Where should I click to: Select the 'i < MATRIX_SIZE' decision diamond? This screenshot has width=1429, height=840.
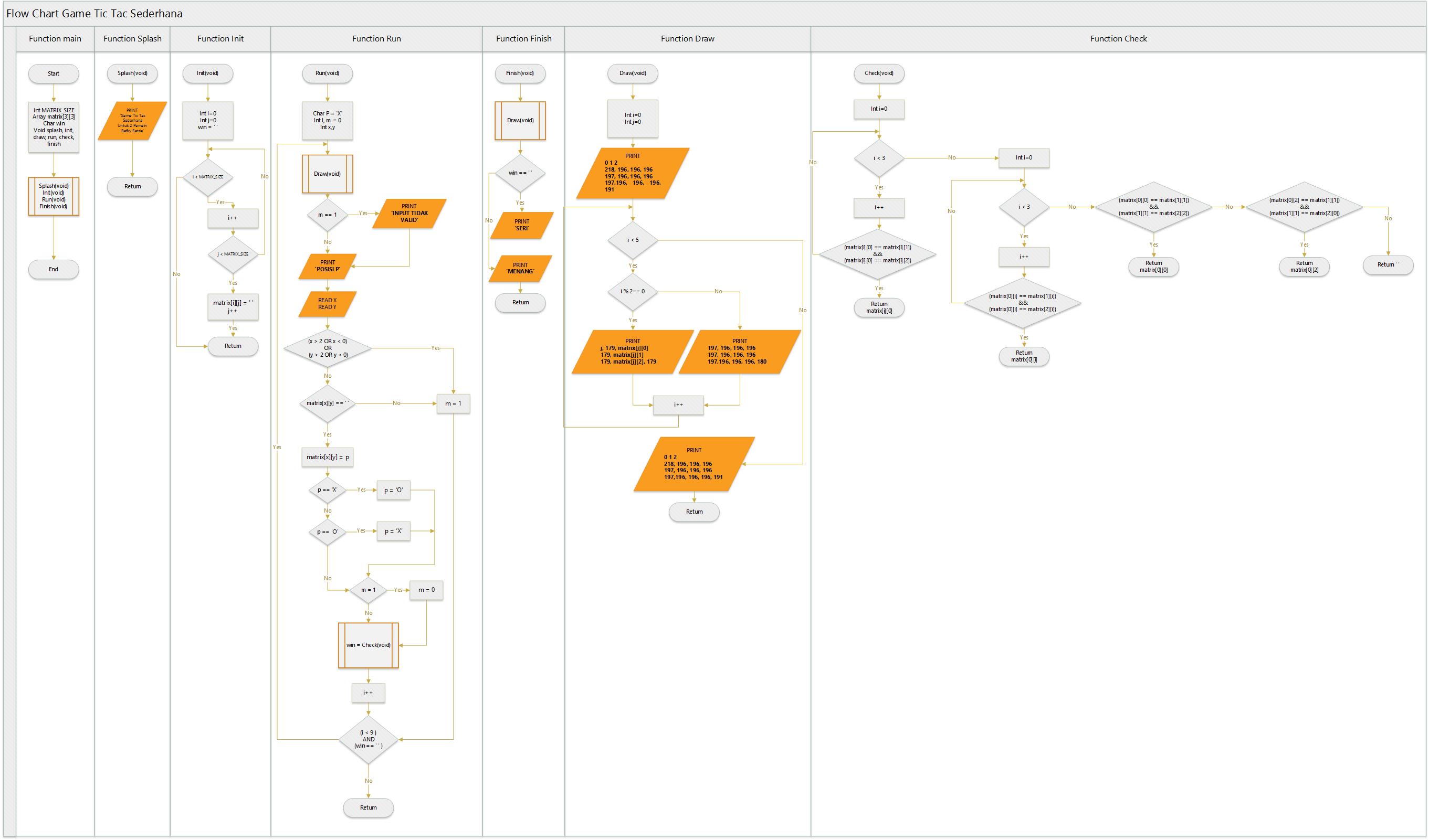207,177
